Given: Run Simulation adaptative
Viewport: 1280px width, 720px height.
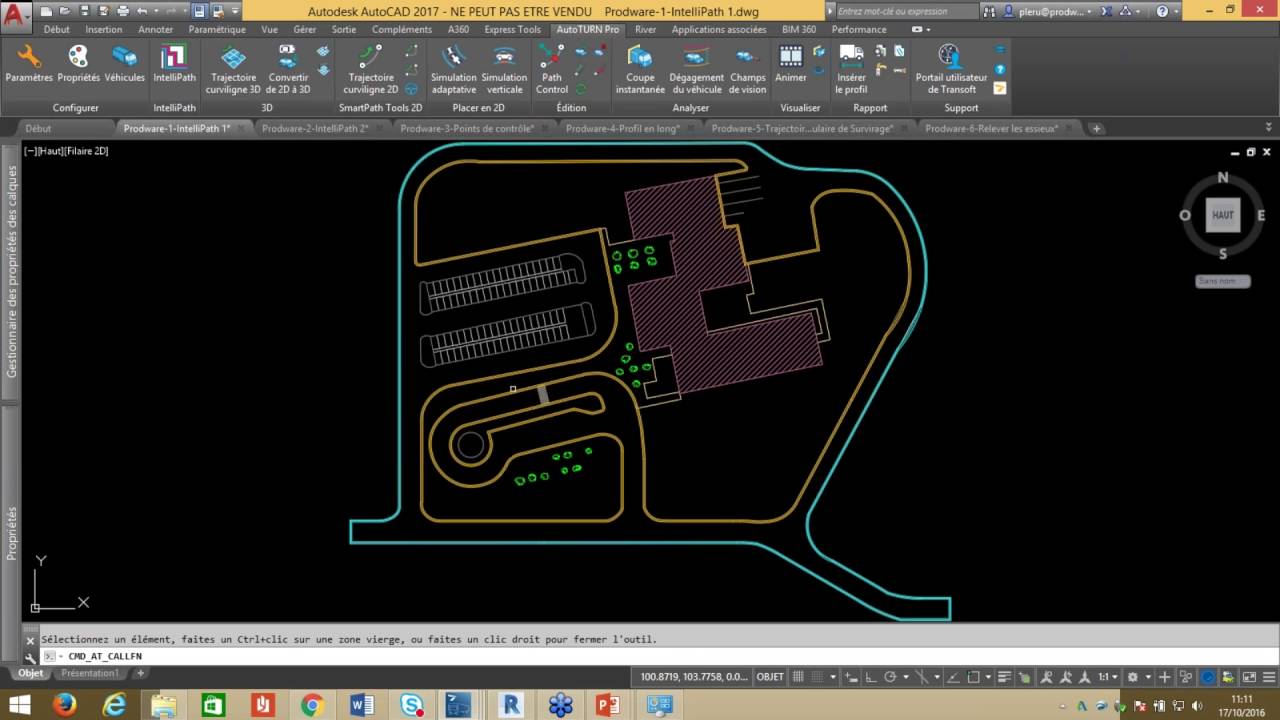Looking at the screenshot, I should [454, 70].
